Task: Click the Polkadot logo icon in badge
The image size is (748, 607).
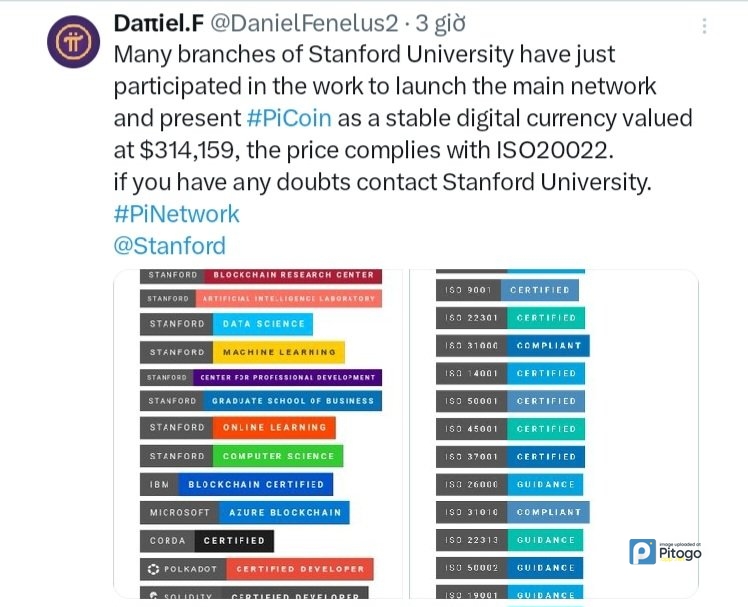Action: point(153,569)
